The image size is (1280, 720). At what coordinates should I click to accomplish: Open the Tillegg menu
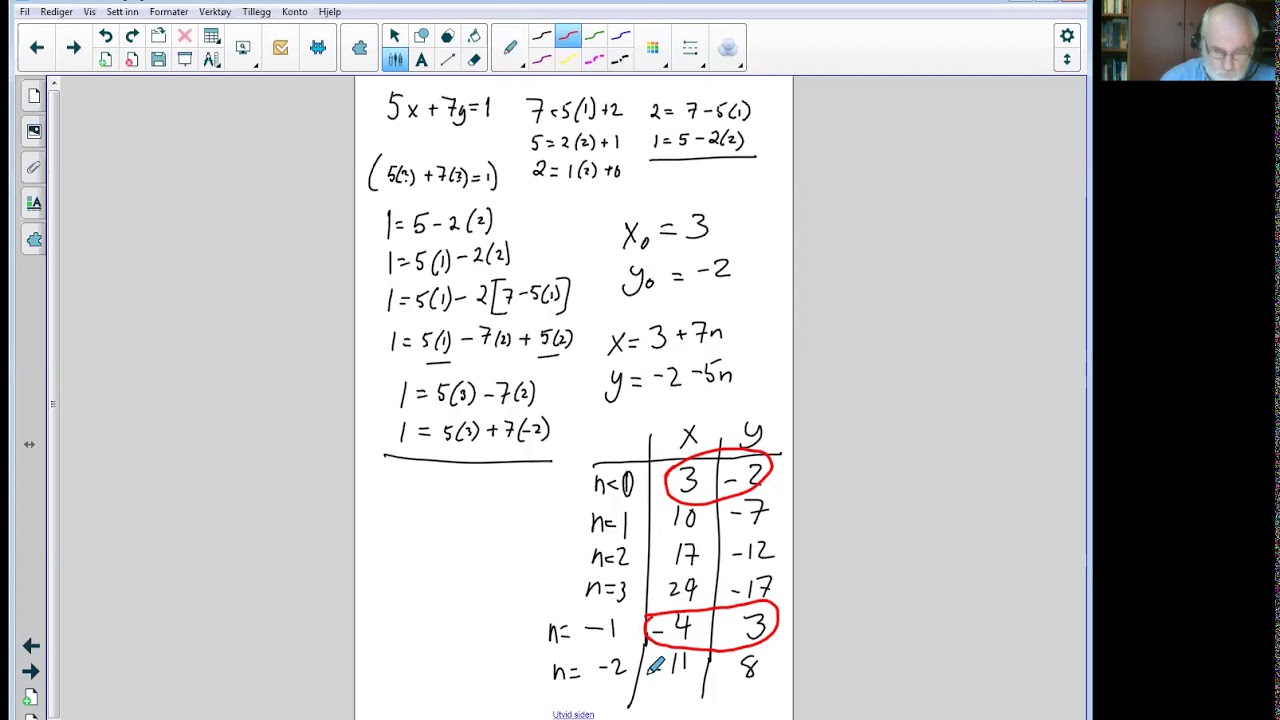(x=256, y=12)
